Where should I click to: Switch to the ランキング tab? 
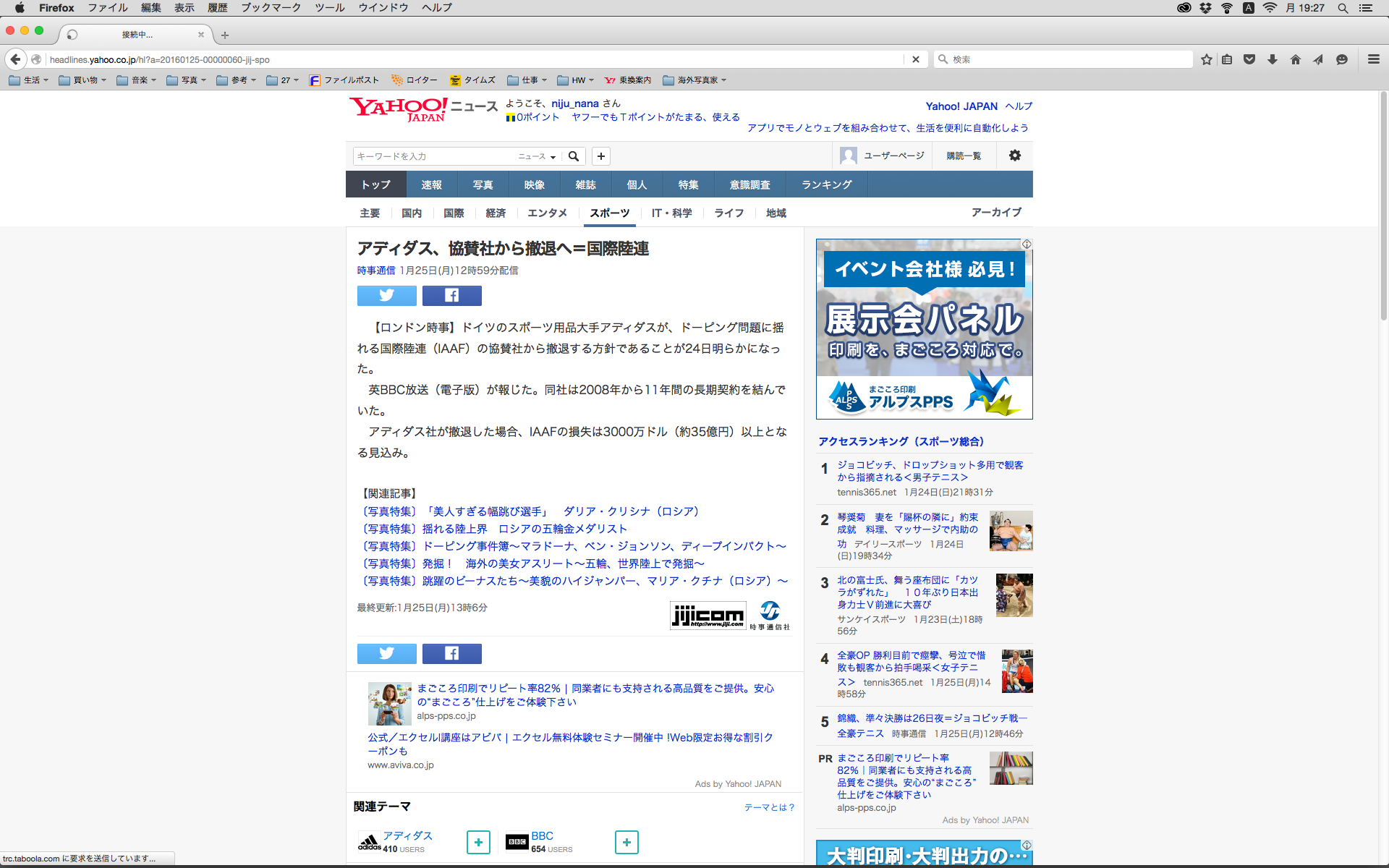click(x=826, y=184)
